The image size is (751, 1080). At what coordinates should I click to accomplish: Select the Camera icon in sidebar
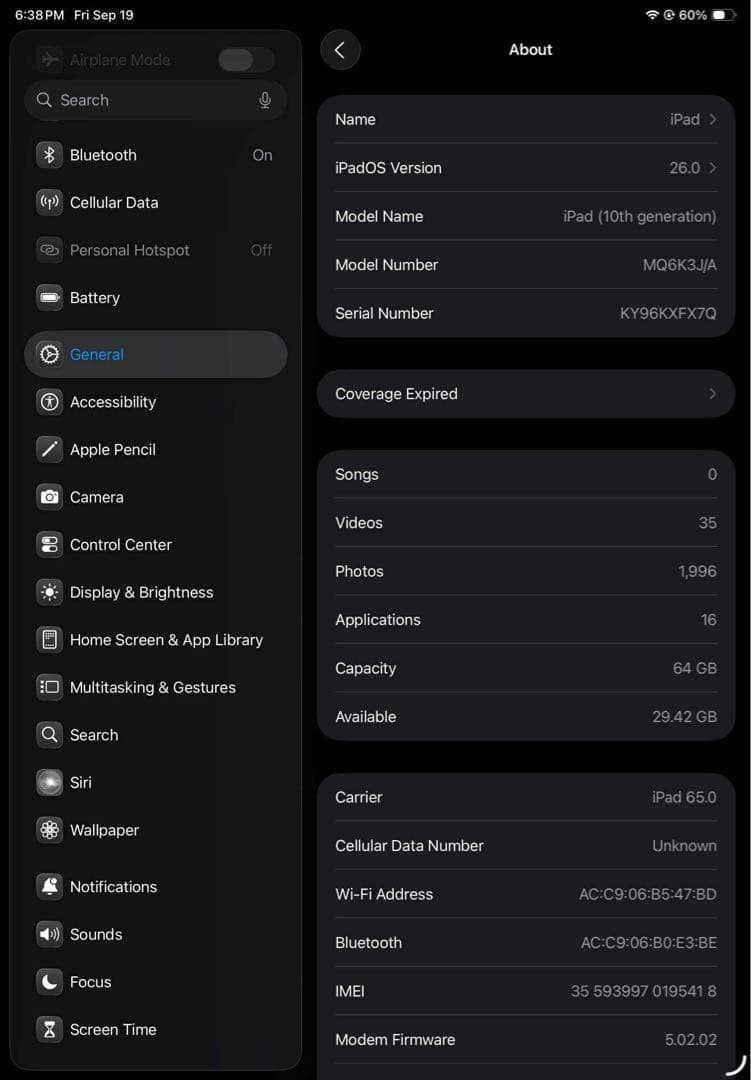49,497
